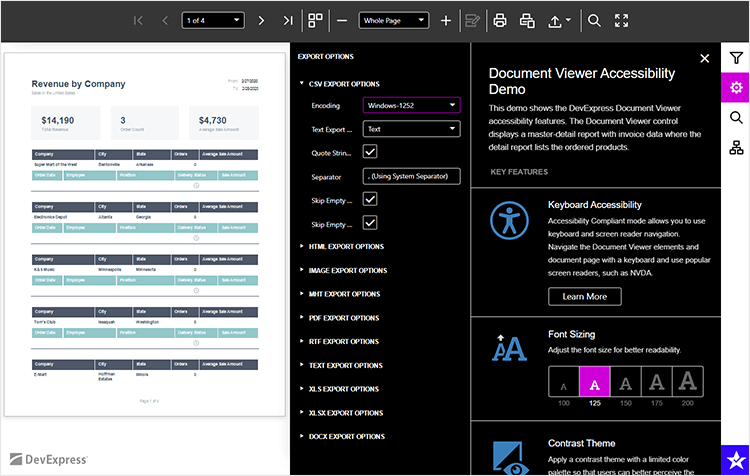
Task: Close the Accessibility Demo panel
Action: click(705, 58)
